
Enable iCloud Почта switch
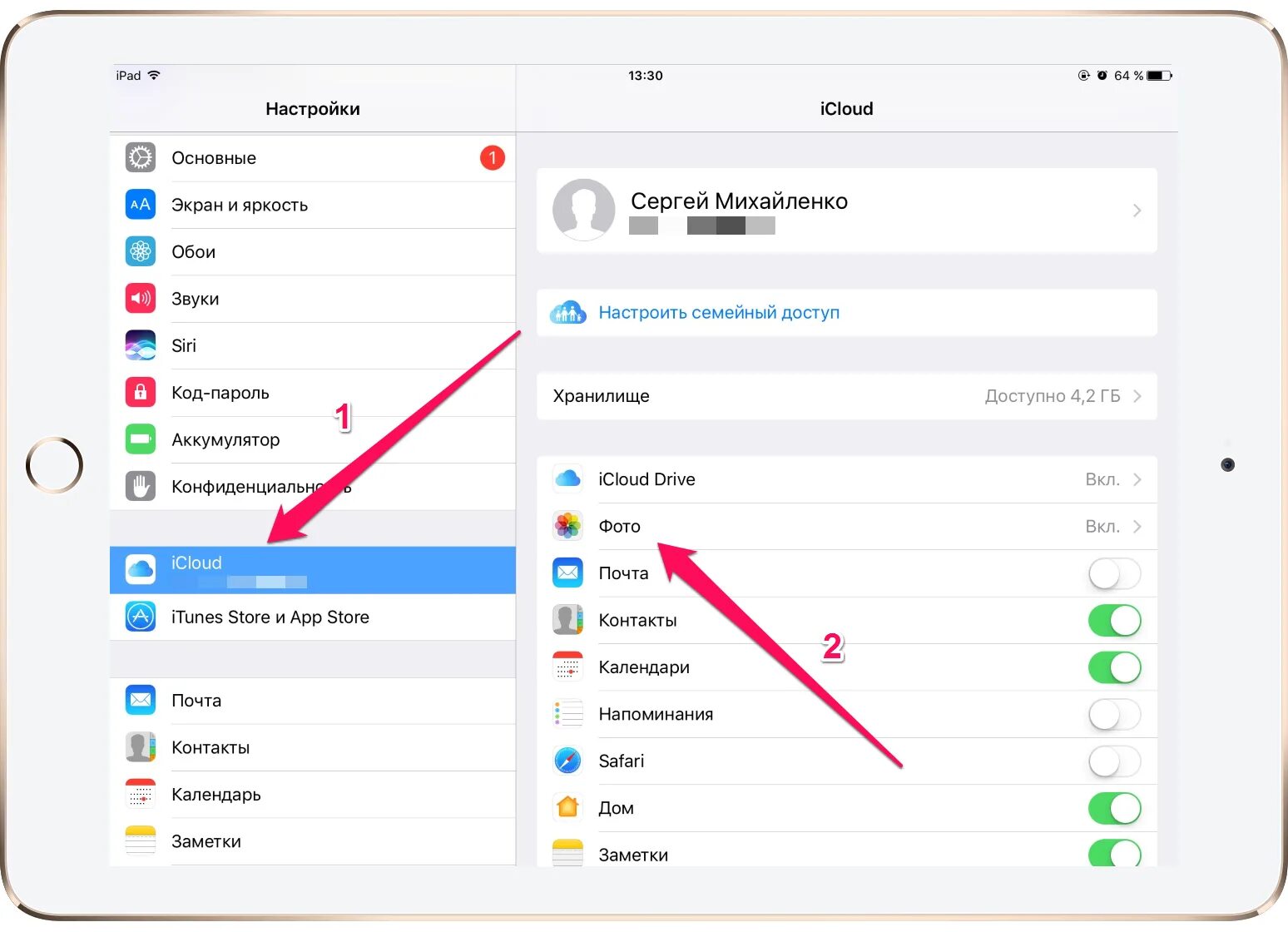point(1115,573)
